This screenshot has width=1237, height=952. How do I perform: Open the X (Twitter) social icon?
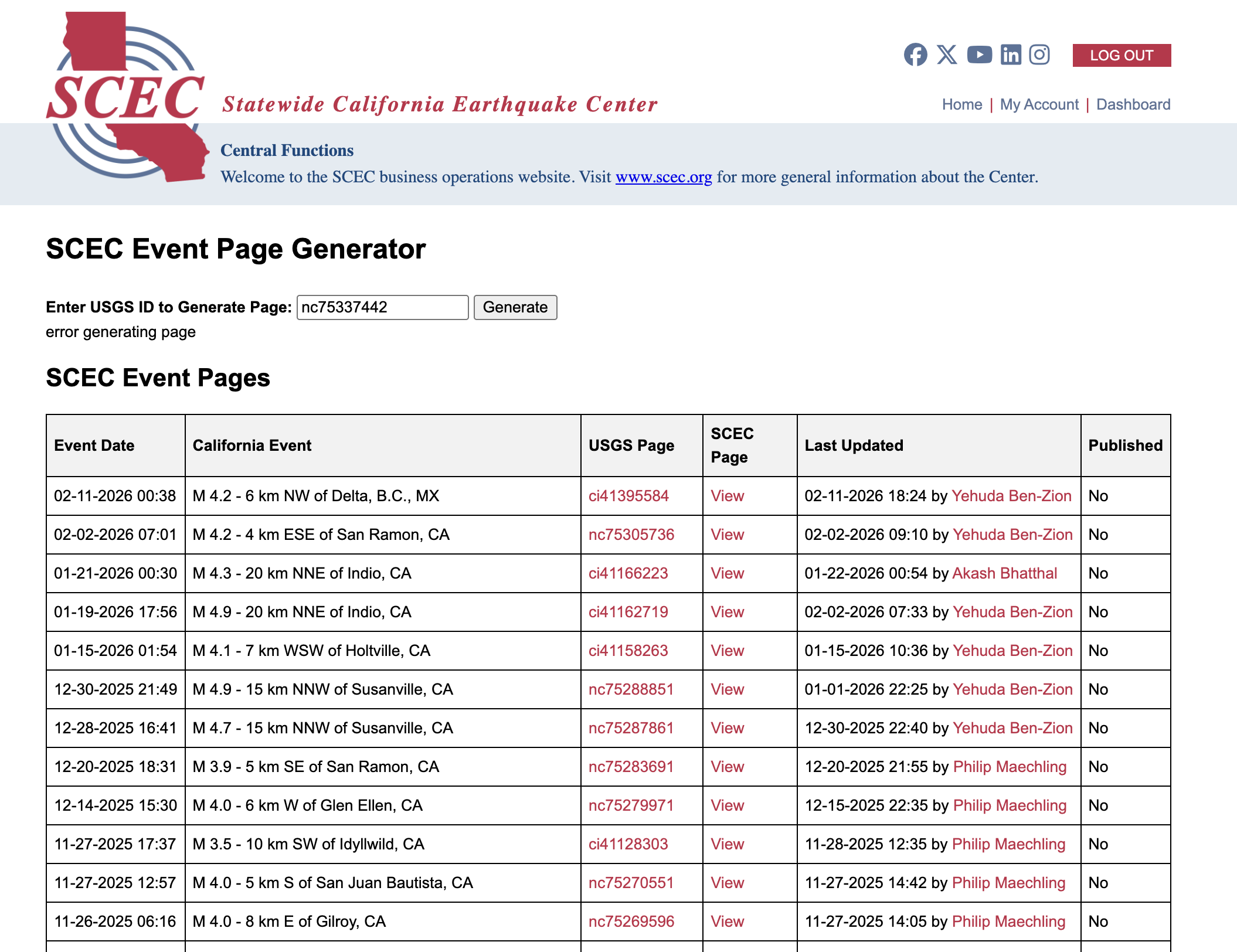pyautogui.click(x=947, y=55)
